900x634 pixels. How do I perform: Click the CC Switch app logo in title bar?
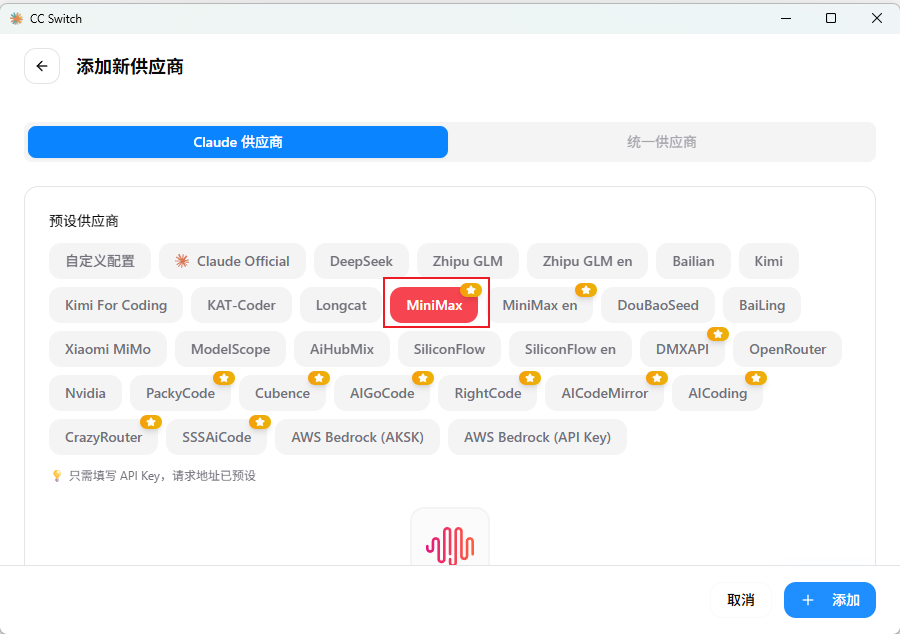17,18
